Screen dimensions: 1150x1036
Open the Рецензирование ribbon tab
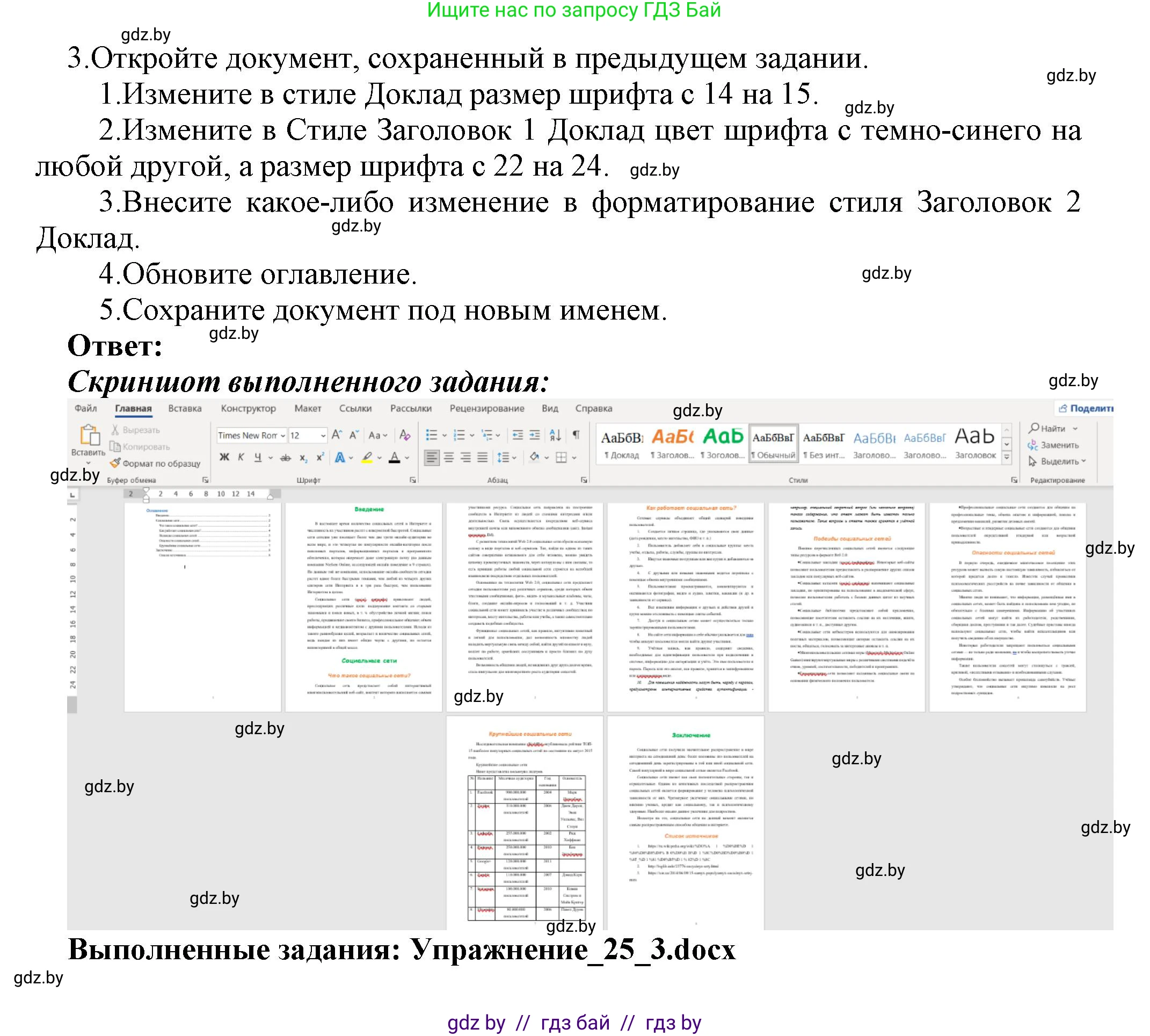tap(486, 409)
